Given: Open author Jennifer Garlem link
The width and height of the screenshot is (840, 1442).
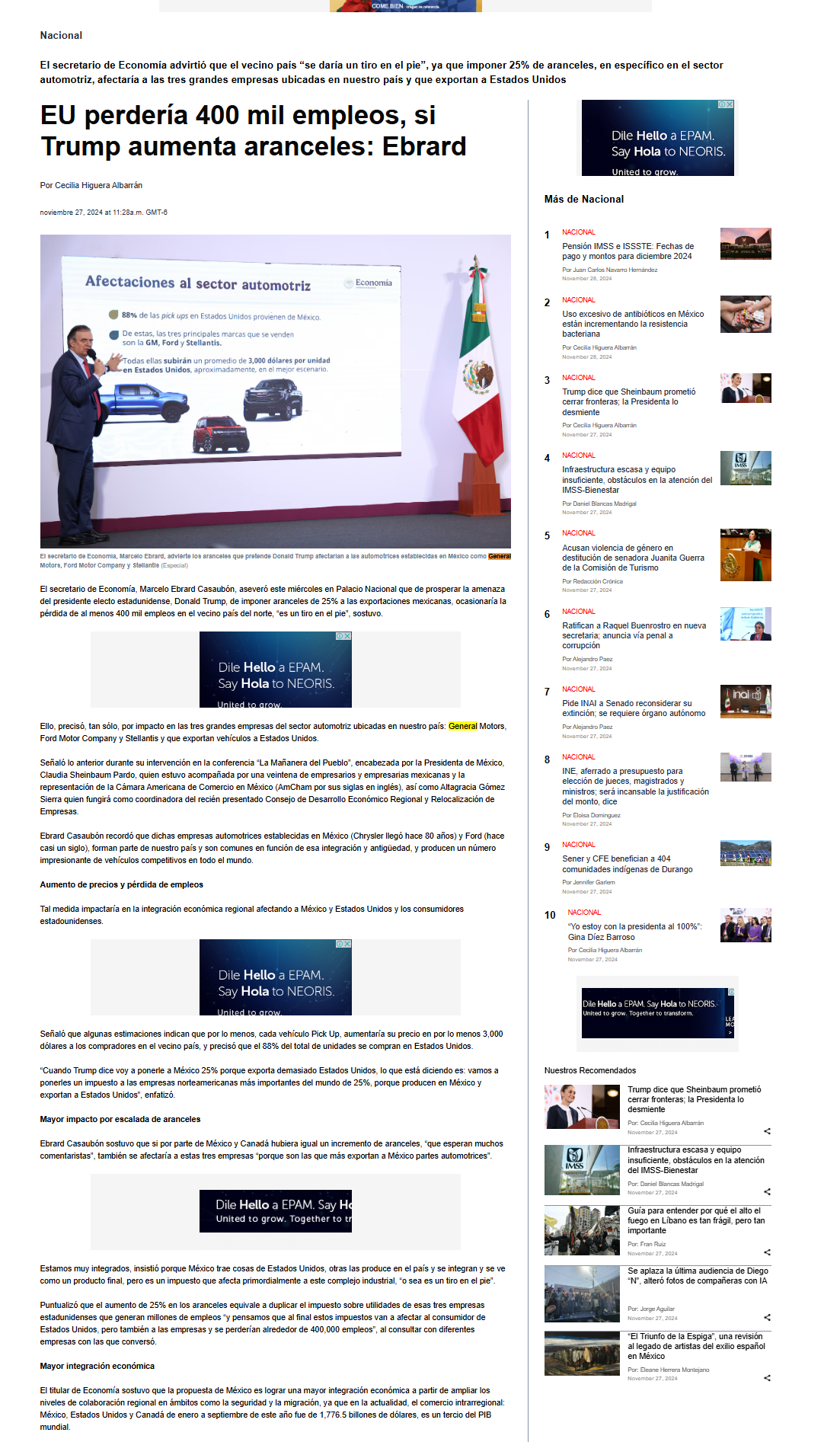Looking at the screenshot, I should point(594,882).
